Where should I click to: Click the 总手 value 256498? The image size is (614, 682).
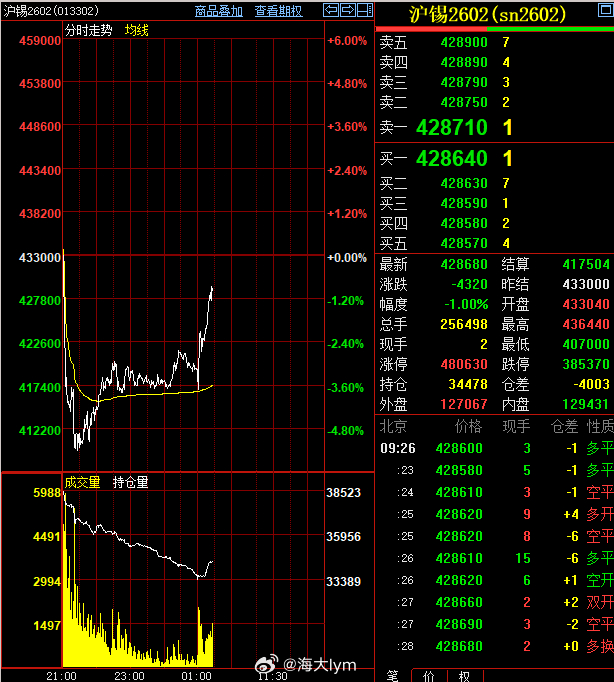(464, 324)
